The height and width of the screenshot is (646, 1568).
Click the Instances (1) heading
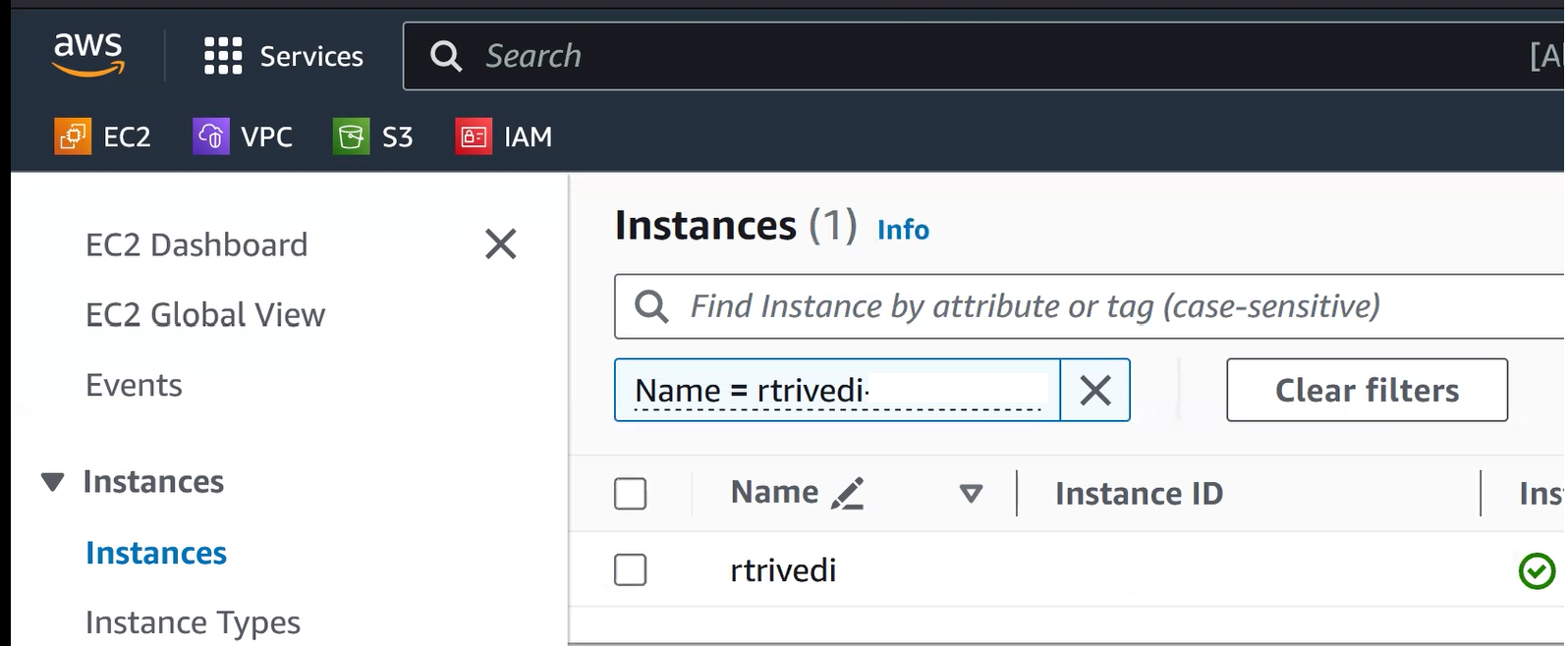[736, 226]
